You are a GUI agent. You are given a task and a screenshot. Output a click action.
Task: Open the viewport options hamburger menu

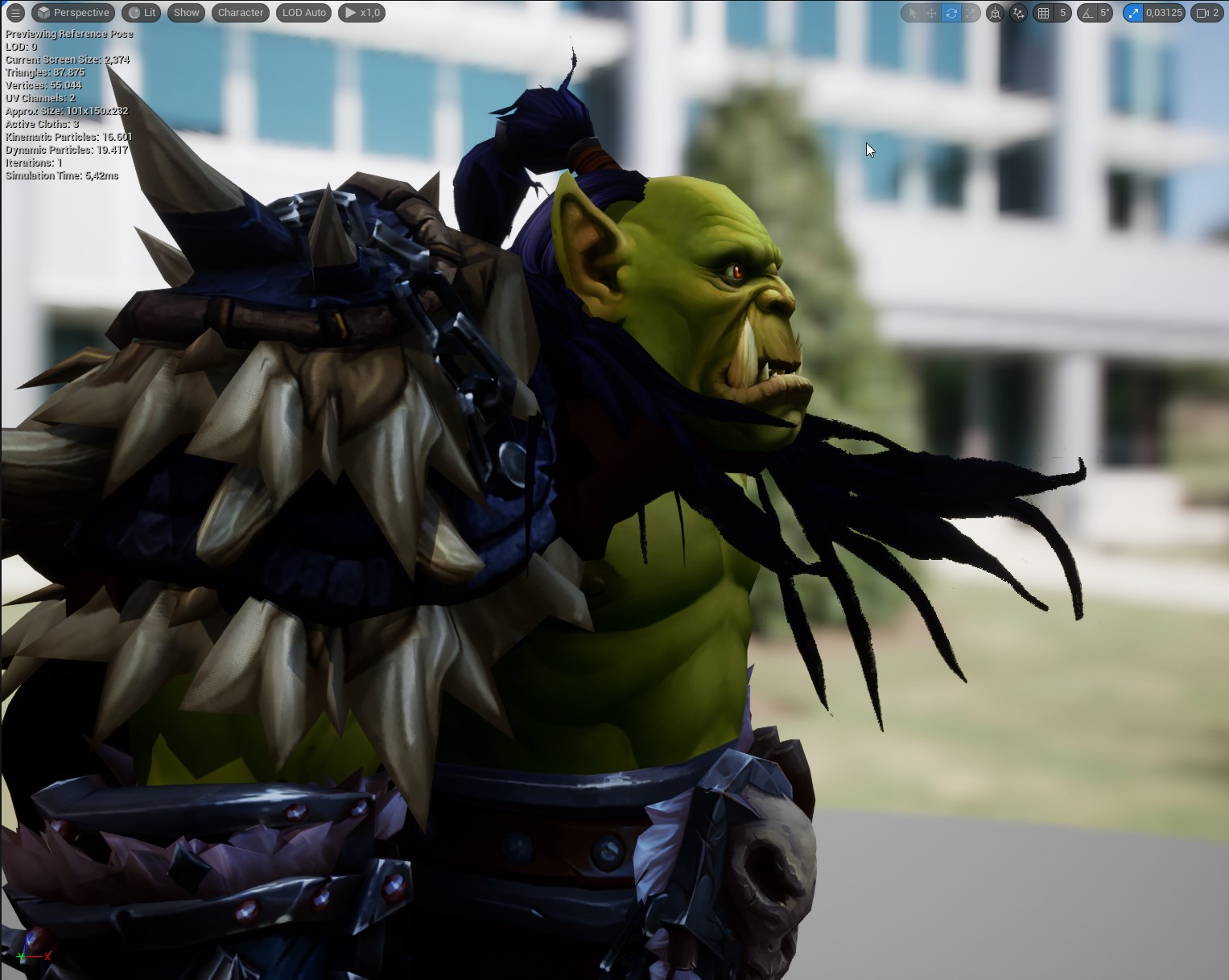pos(14,13)
